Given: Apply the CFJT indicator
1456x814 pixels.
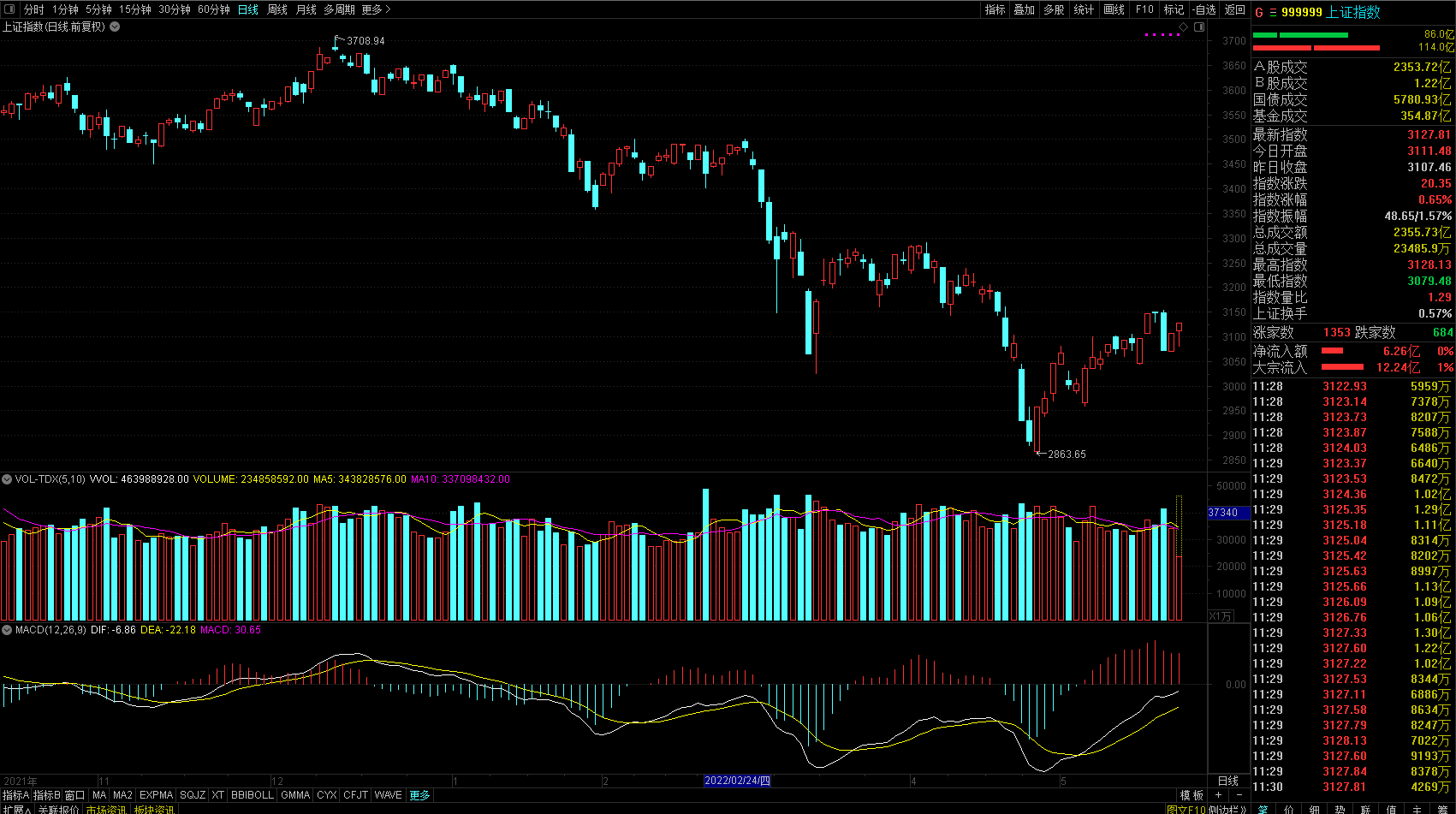Looking at the screenshot, I should point(355,795).
